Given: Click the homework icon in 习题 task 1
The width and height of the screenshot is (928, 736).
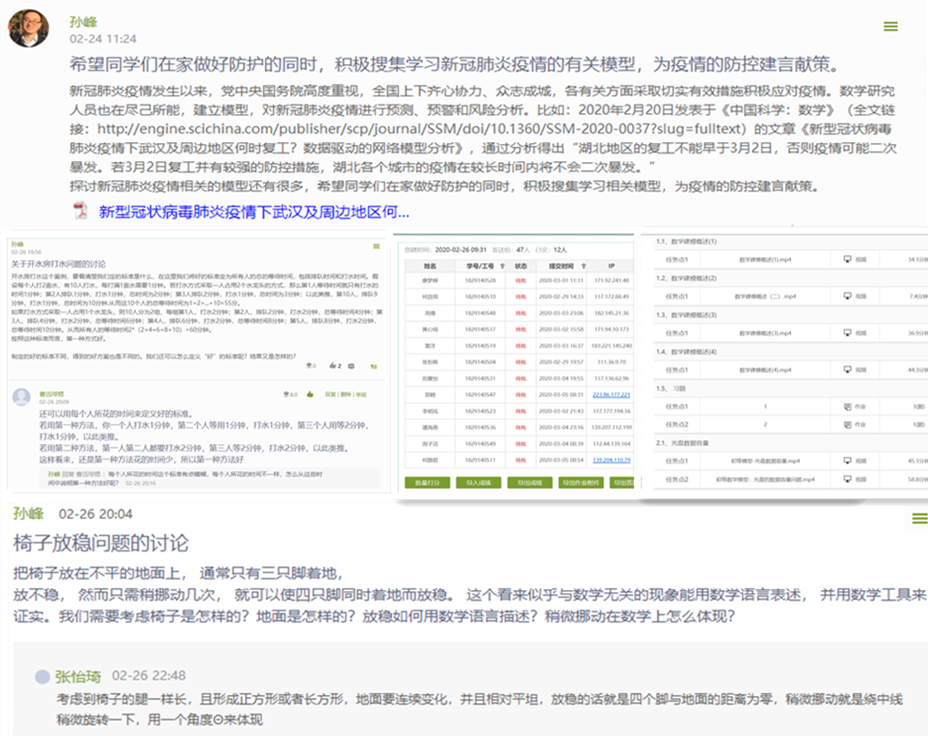Looking at the screenshot, I should [x=847, y=407].
